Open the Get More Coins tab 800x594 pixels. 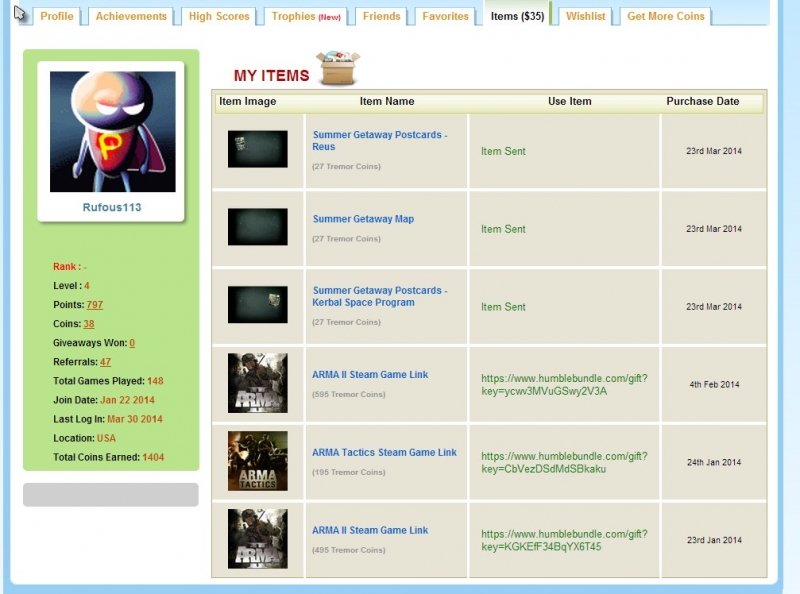[x=666, y=16]
